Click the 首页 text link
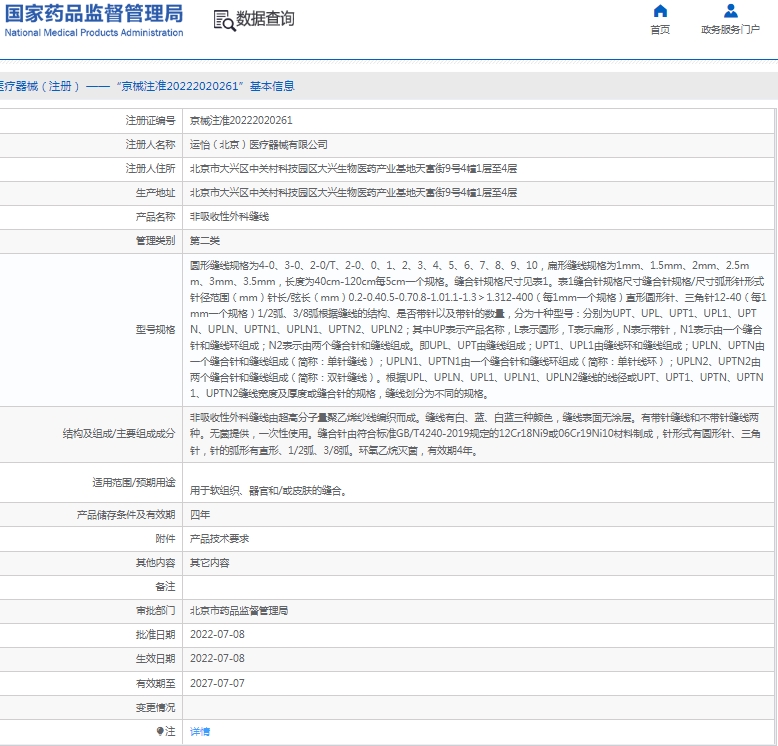The height and width of the screenshot is (746, 778). [x=660, y=30]
